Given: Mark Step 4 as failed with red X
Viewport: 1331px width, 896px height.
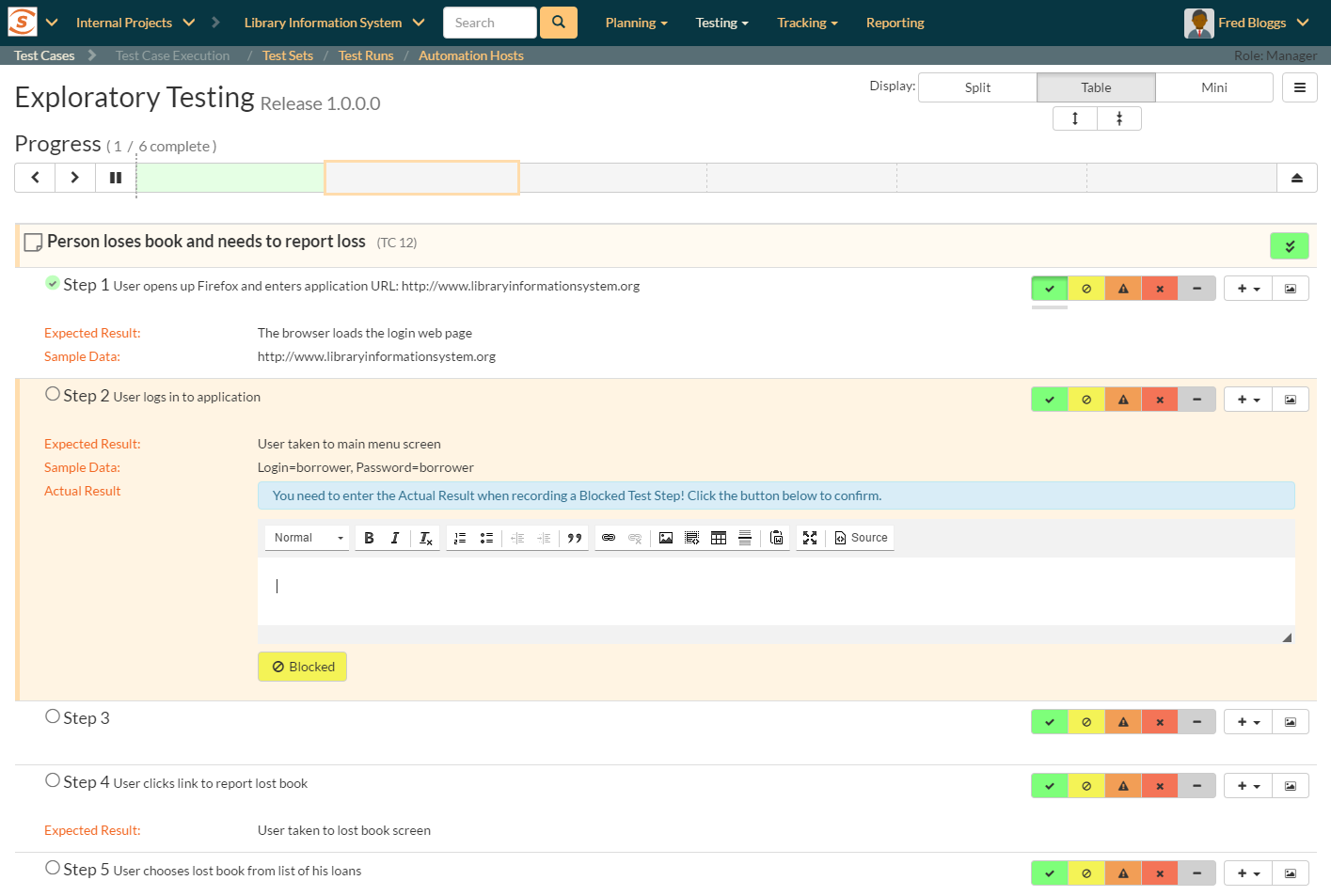Looking at the screenshot, I should click(x=1160, y=786).
